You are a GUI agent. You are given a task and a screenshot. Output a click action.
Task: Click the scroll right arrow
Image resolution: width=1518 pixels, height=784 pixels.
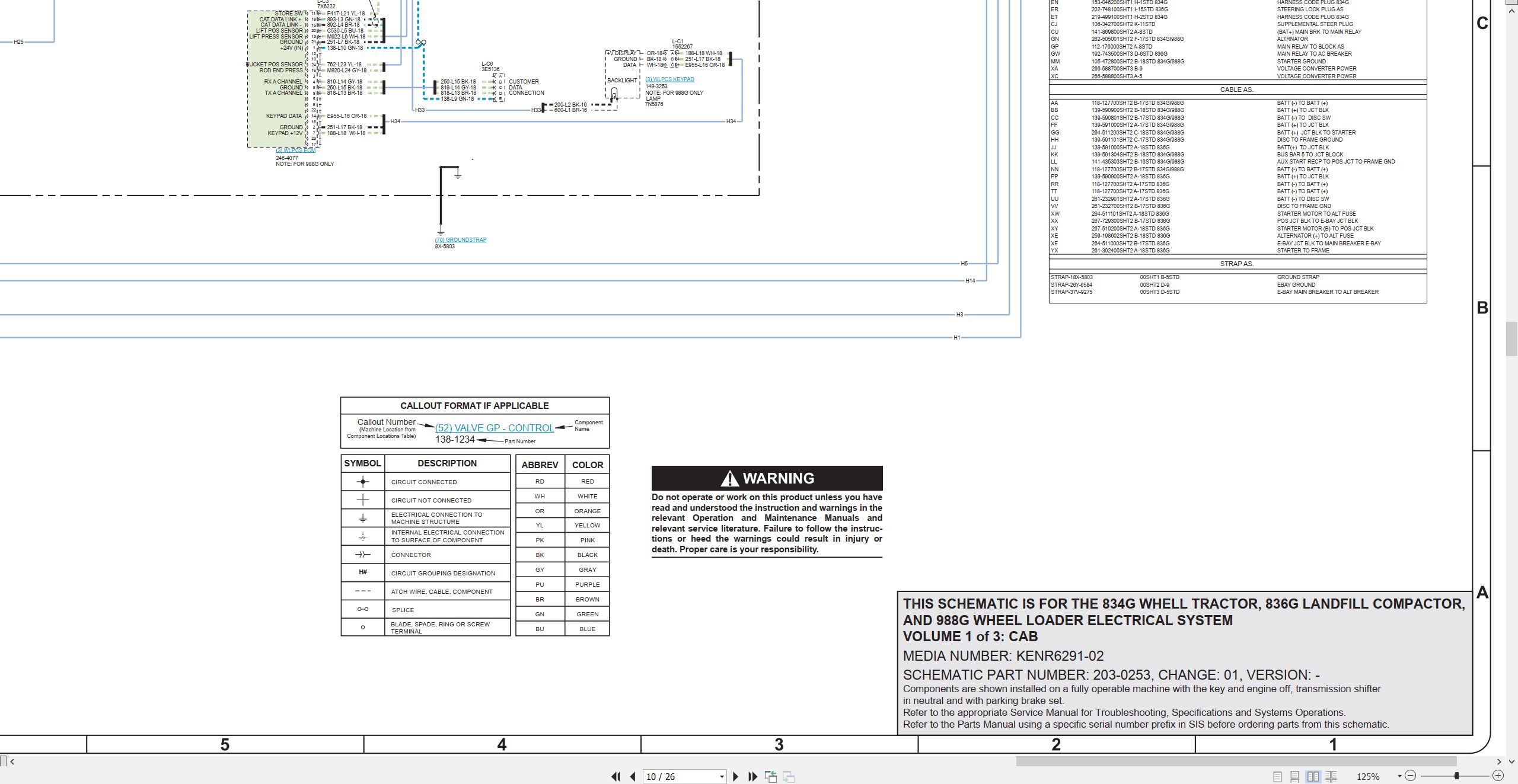[x=1499, y=761]
